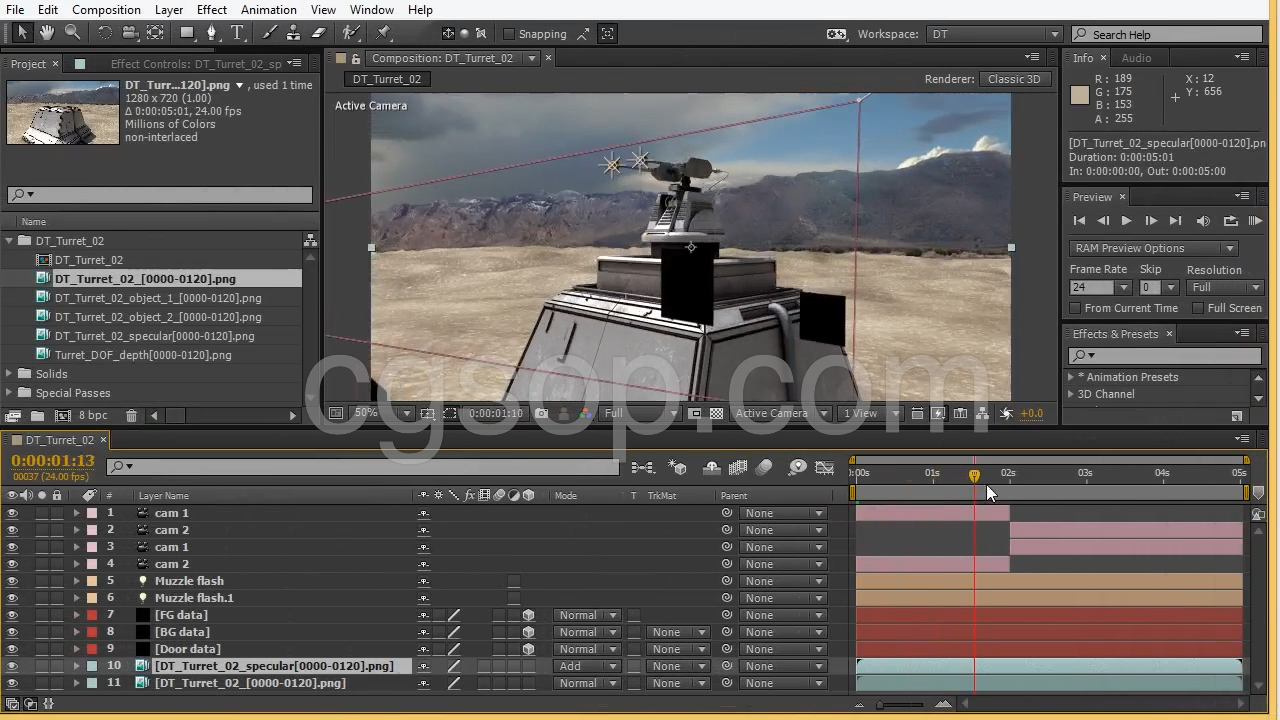Select the Pen tool
Screen dimensions: 1280x720
click(212, 33)
